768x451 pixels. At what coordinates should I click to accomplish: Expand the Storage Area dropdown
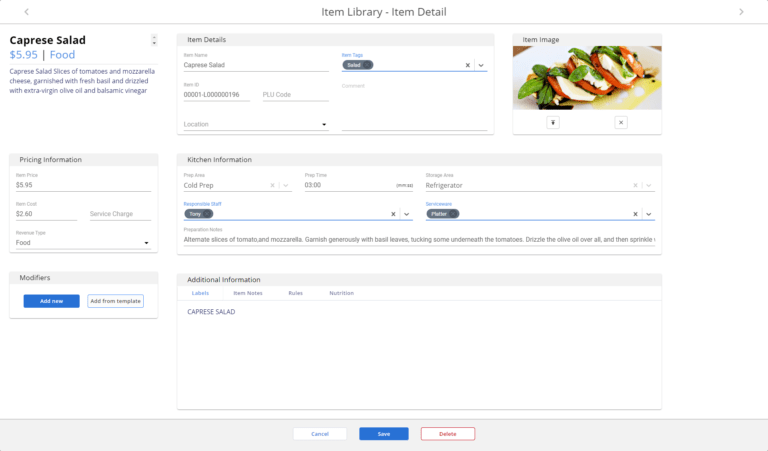coord(648,186)
